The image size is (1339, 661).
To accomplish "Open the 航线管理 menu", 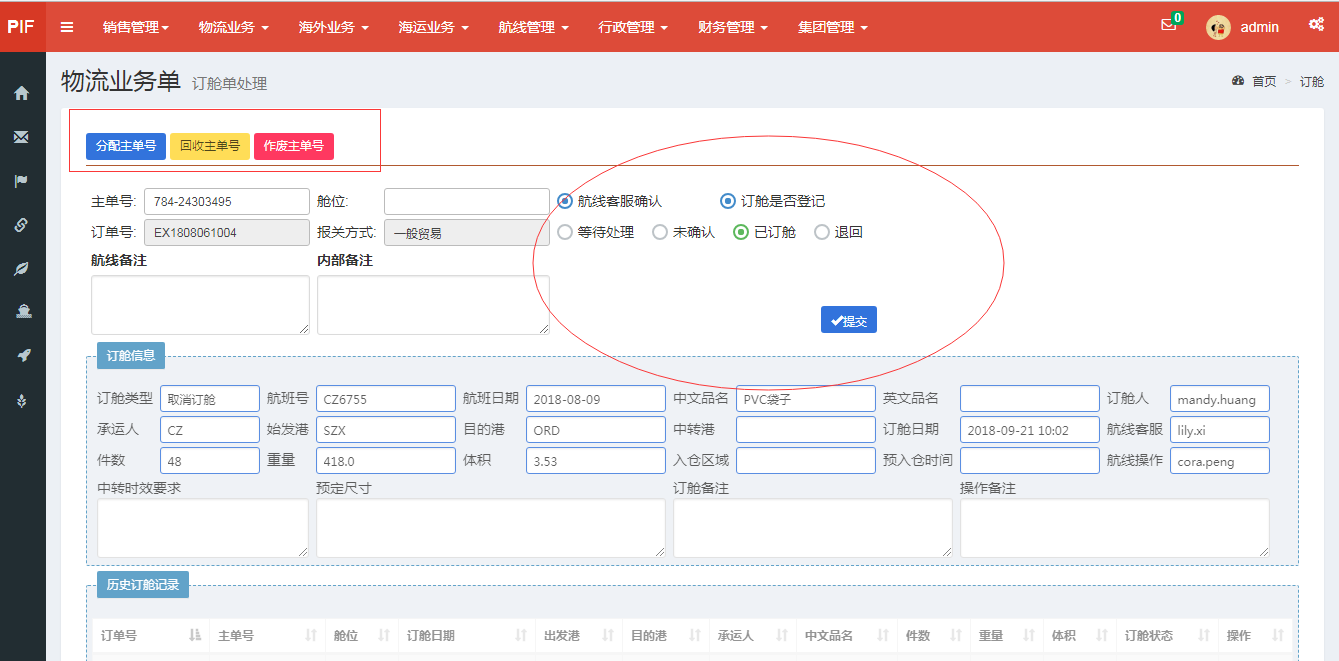I will [534, 27].
